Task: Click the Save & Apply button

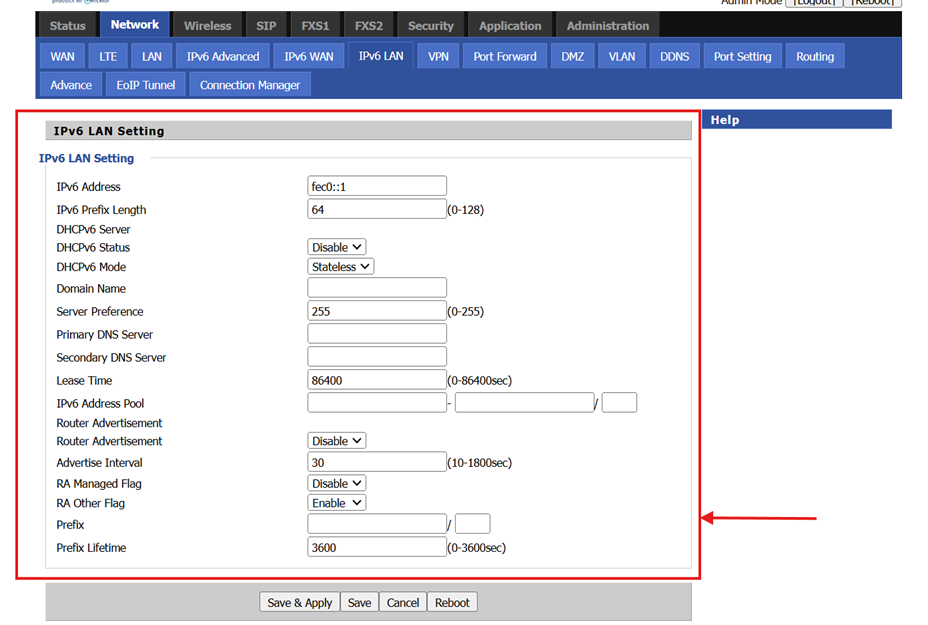Action: pos(299,602)
